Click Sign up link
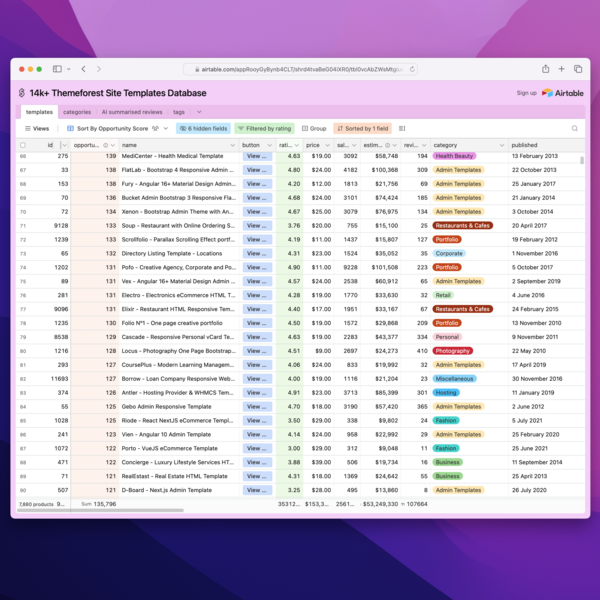The image size is (600, 600). tap(527, 93)
